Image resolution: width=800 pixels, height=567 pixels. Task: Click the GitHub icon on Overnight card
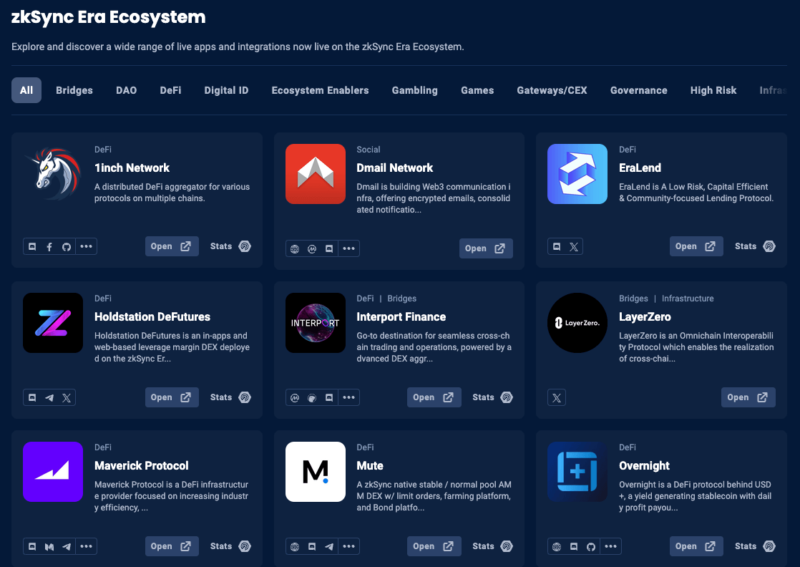591,547
